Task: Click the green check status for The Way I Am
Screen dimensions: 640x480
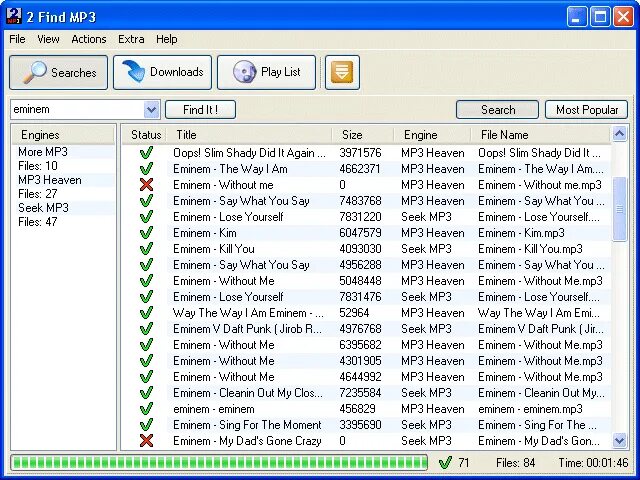Action: [x=146, y=169]
